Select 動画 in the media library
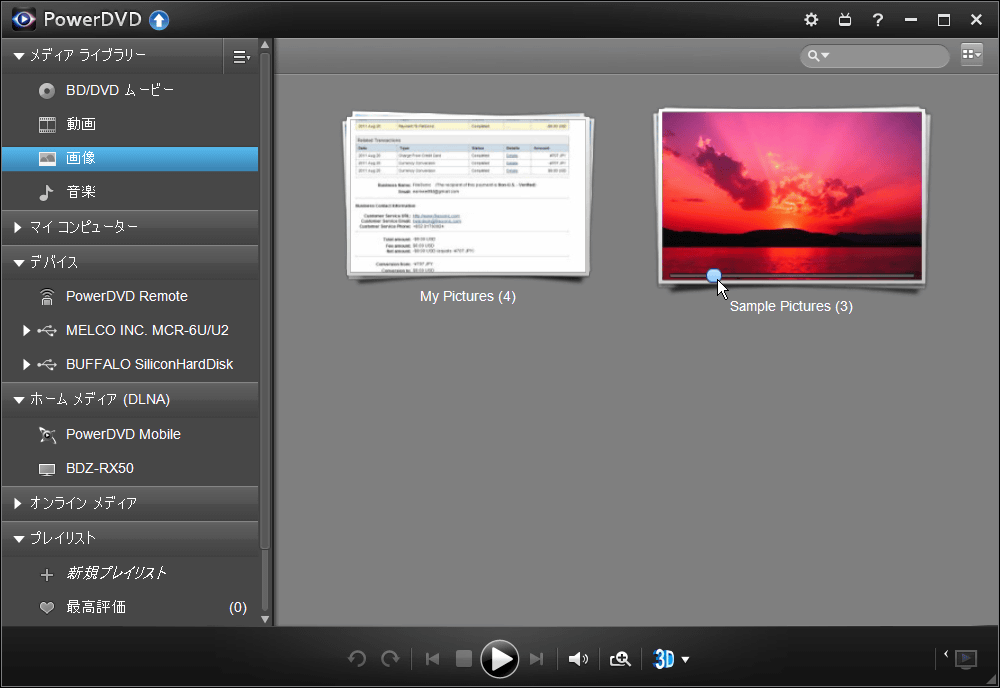The width and height of the screenshot is (1000, 688). point(81,124)
